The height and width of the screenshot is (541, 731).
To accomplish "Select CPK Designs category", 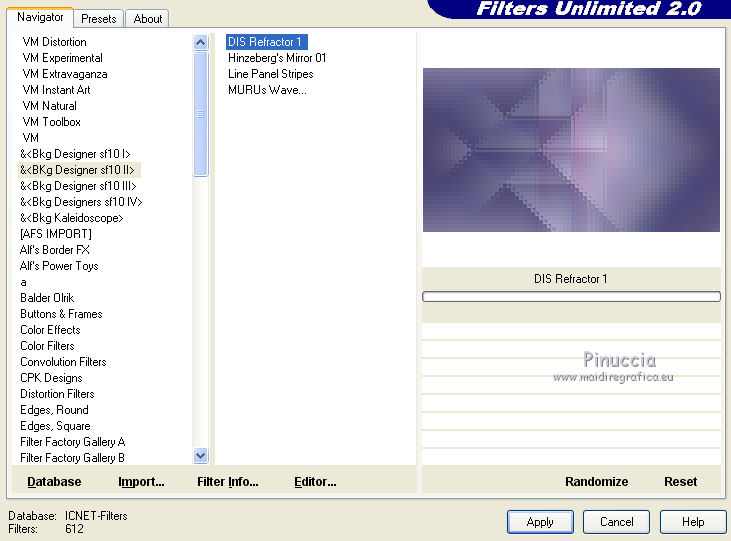I will pos(51,378).
